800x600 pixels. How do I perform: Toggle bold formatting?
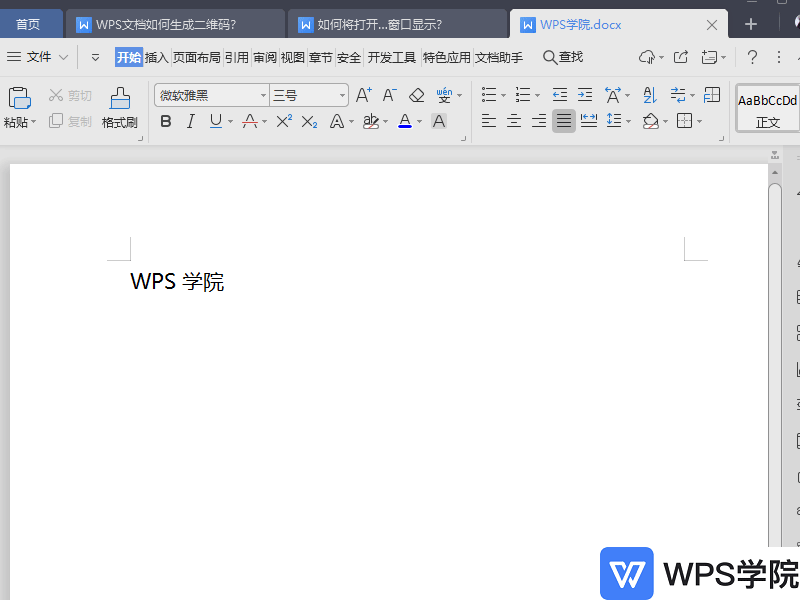point(165,121)
